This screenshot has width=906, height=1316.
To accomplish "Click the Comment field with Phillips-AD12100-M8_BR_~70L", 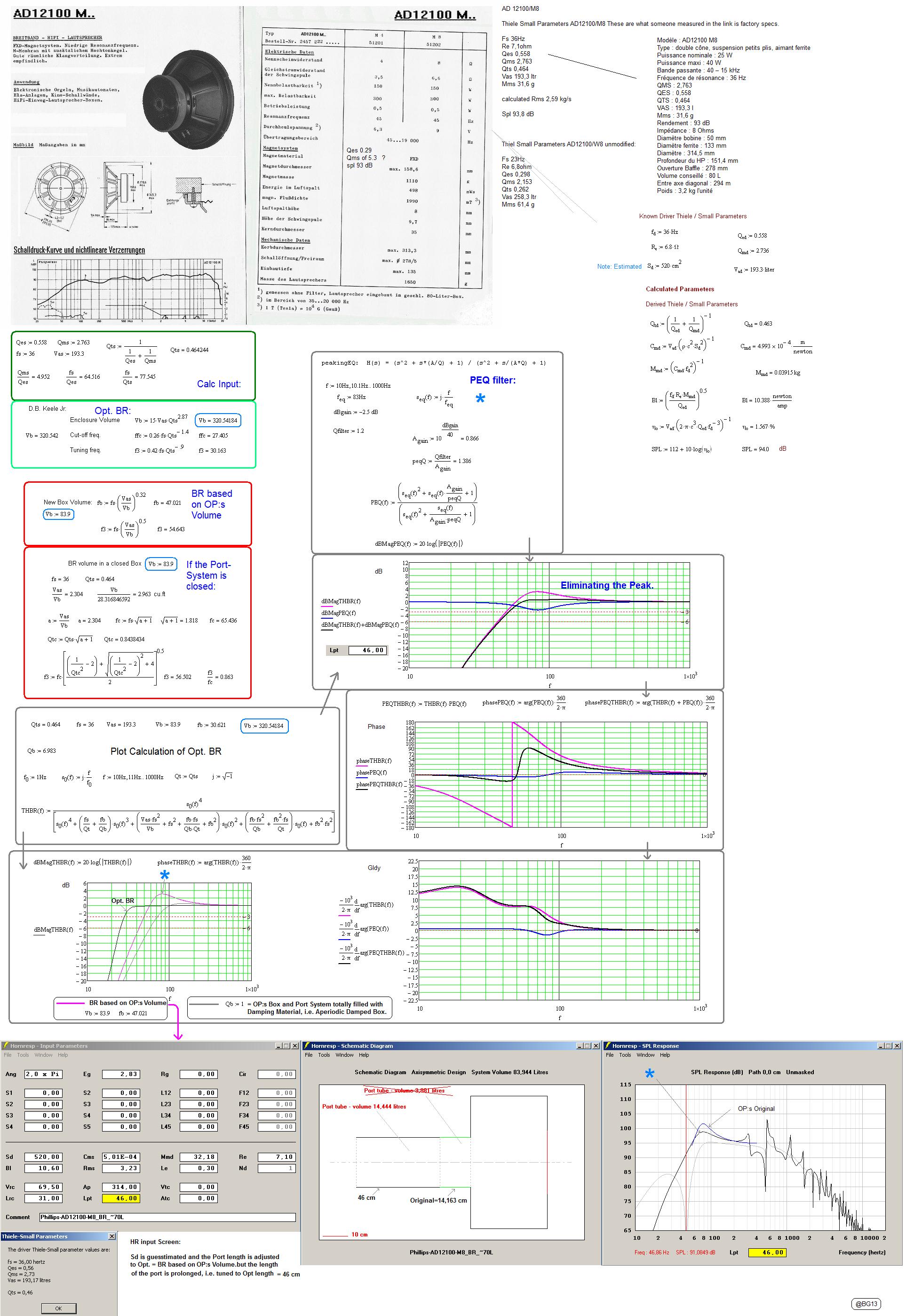I will [x=167, y=1217].
